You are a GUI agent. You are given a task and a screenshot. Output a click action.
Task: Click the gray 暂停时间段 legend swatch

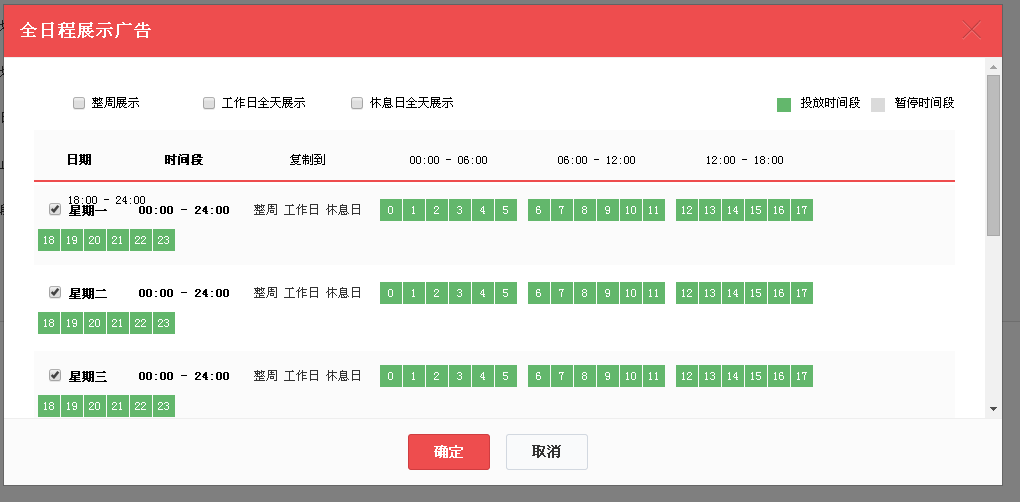878,104
